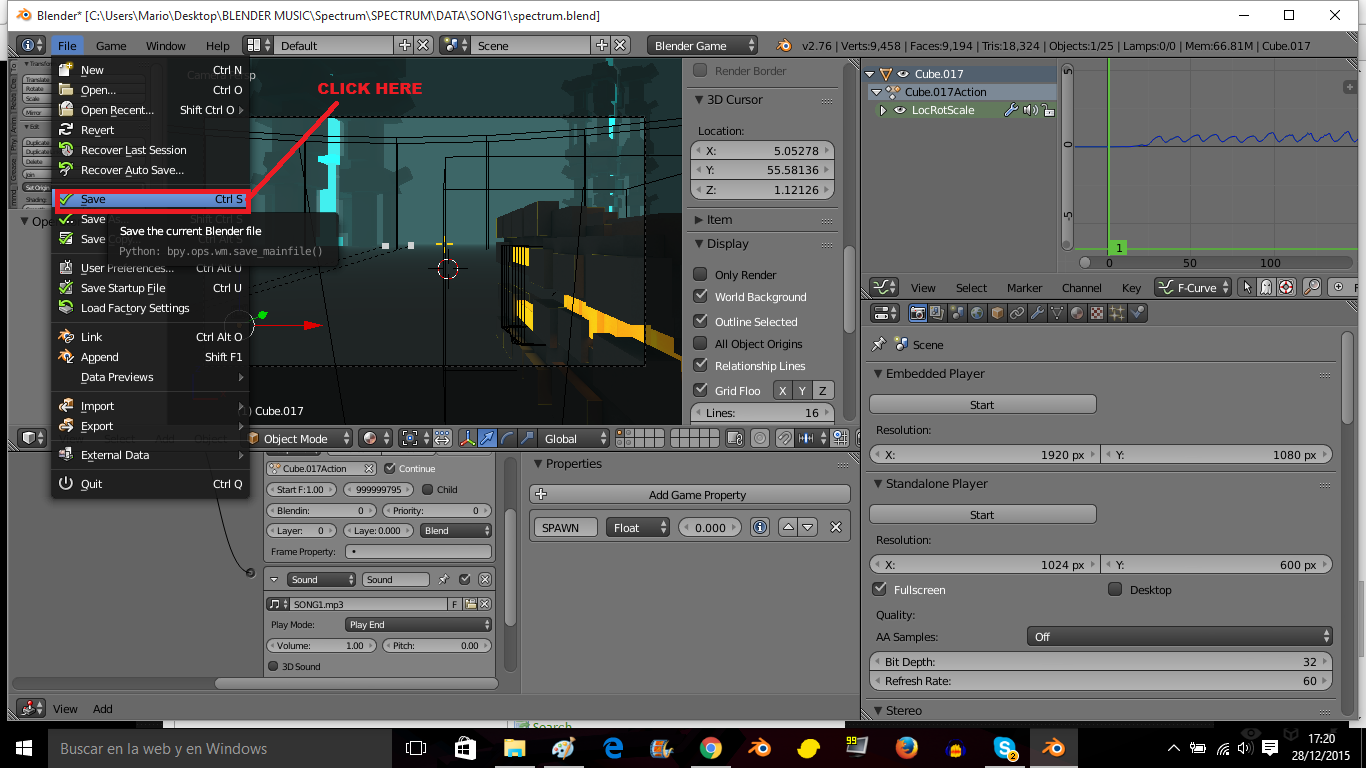Open the Channel menu in graph editor

[1082, 287]
